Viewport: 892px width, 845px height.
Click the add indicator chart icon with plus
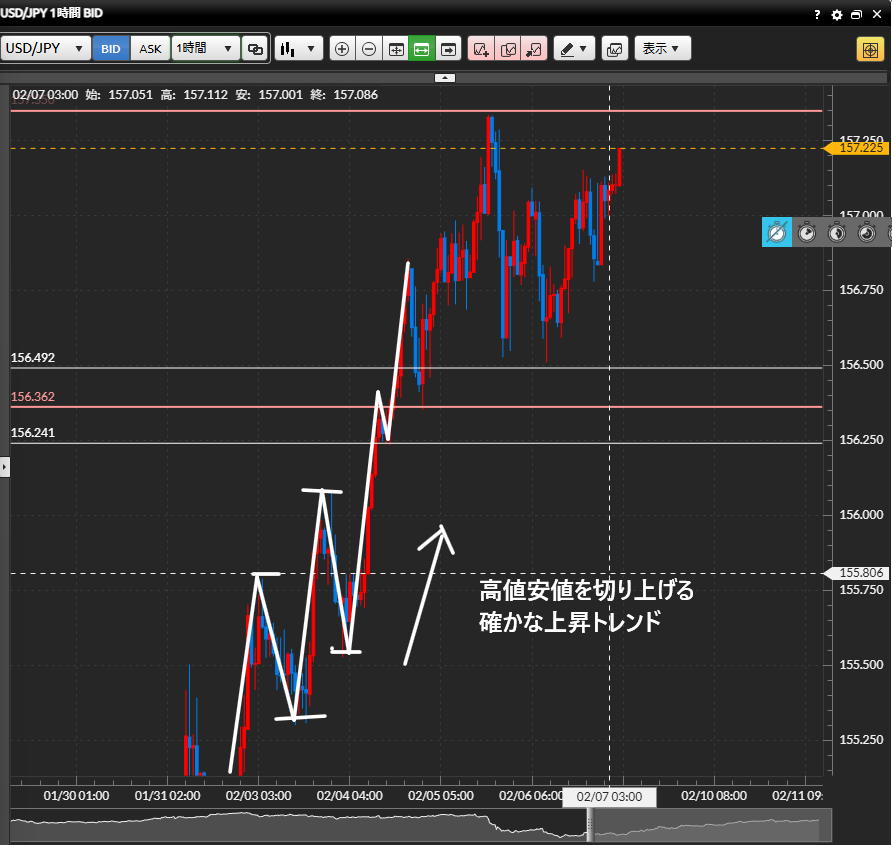pos(481,49)
